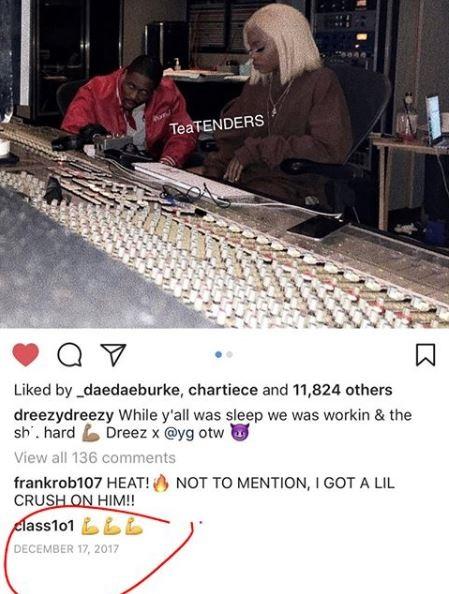Tap the fire emoji in frankrob107 comment
The image size is (449, 594).
[161, 483]
